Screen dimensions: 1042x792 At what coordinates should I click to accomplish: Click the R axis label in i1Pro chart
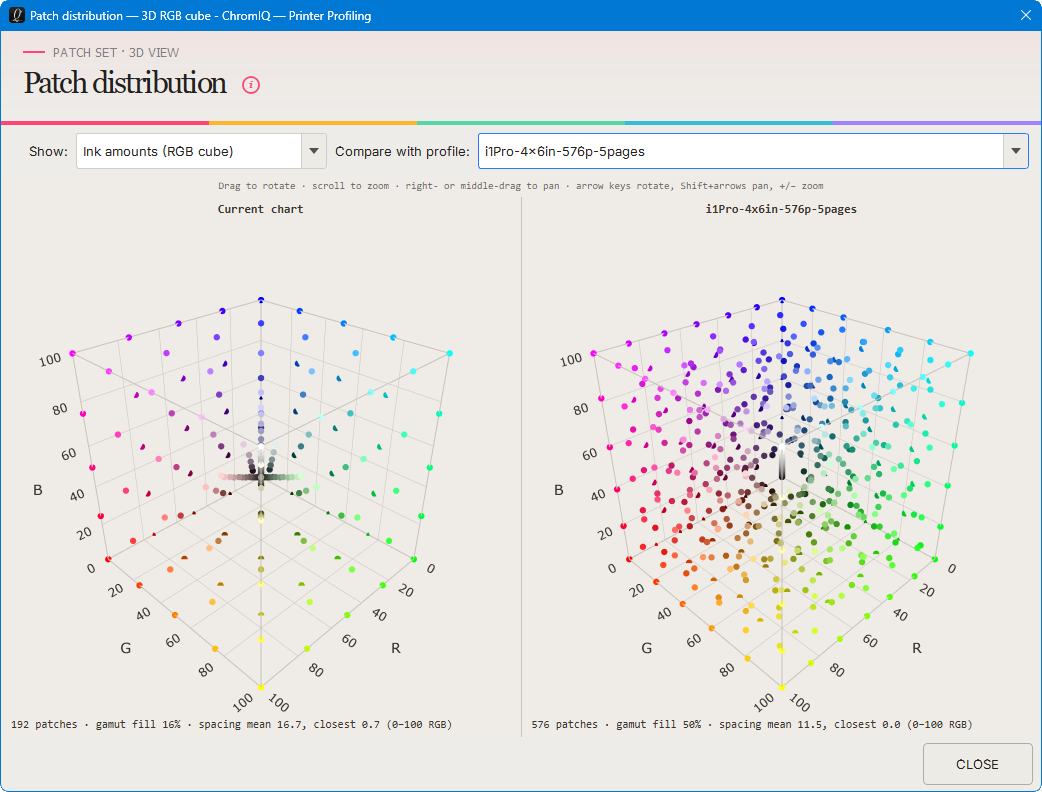pos(917,648)
